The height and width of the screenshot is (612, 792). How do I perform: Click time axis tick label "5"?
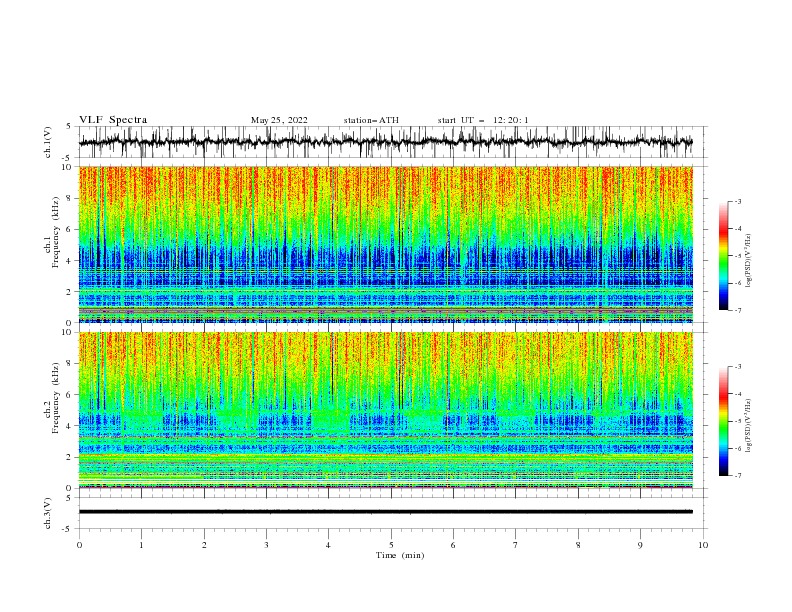[x=391, y=545]
